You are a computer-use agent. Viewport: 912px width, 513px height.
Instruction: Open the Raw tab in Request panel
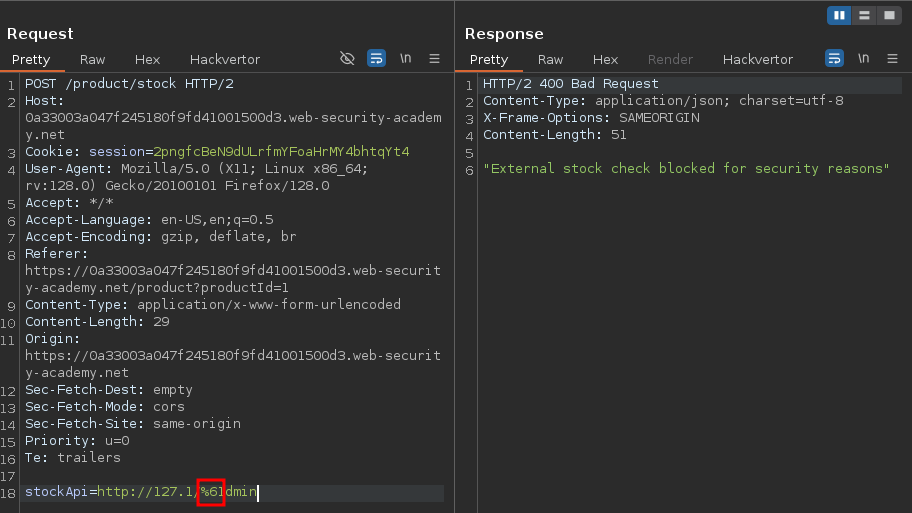tap(92, 59)
